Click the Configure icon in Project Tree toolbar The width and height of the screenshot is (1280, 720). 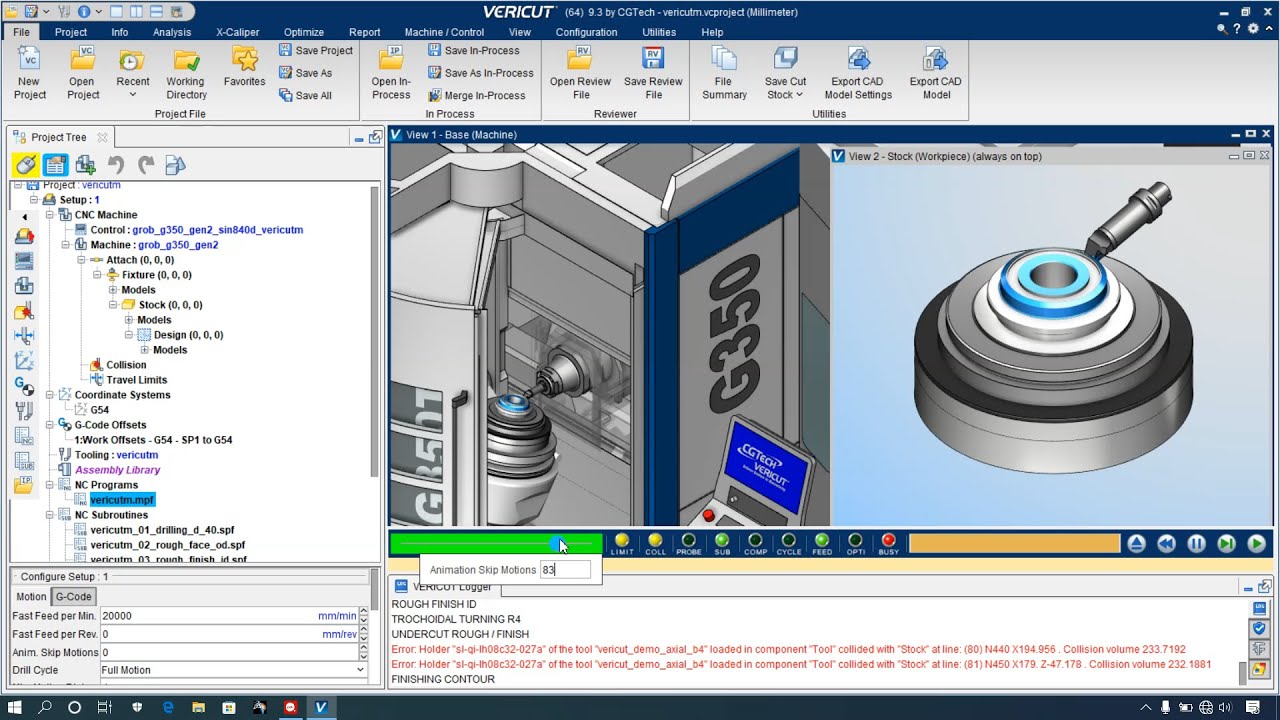(x=55, y=165)
